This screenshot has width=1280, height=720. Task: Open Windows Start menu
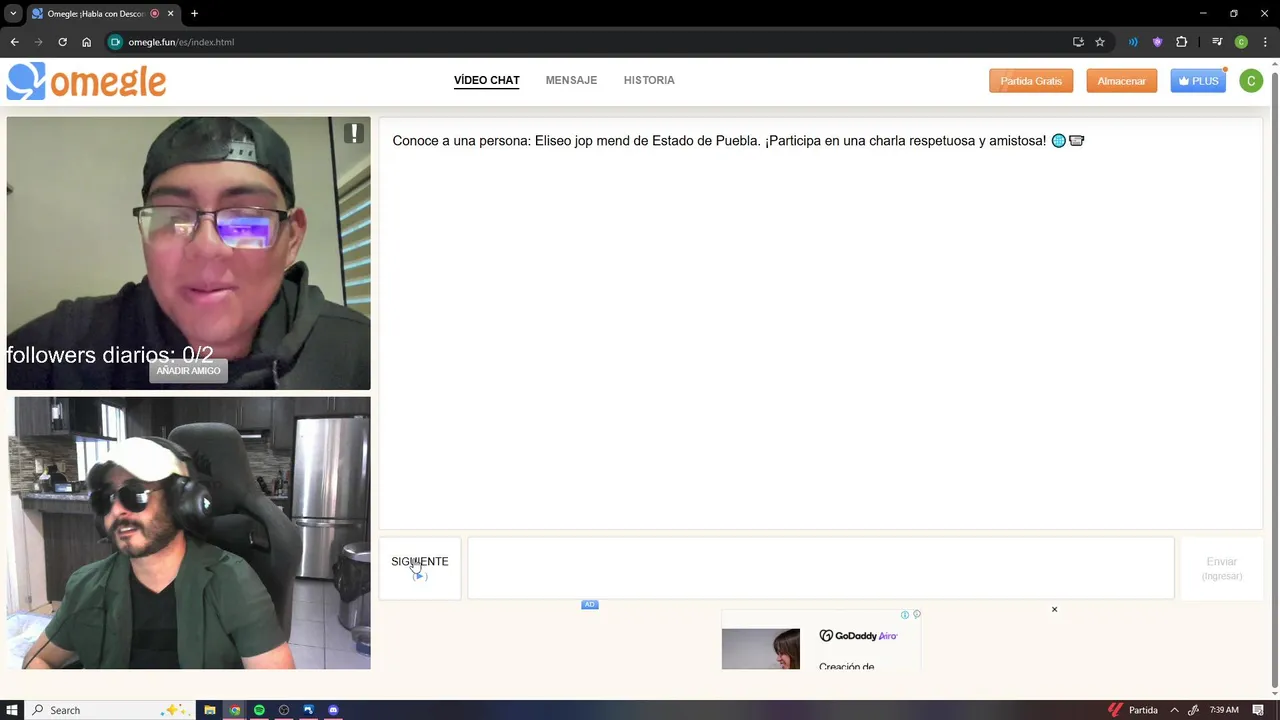12,710
